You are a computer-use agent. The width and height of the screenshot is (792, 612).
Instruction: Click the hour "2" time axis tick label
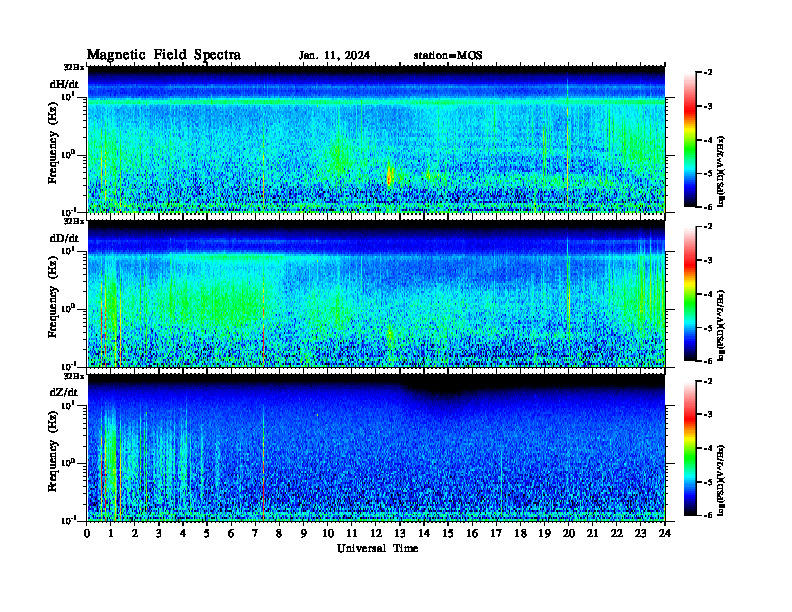pyautogui.click(x=135, y=534)
